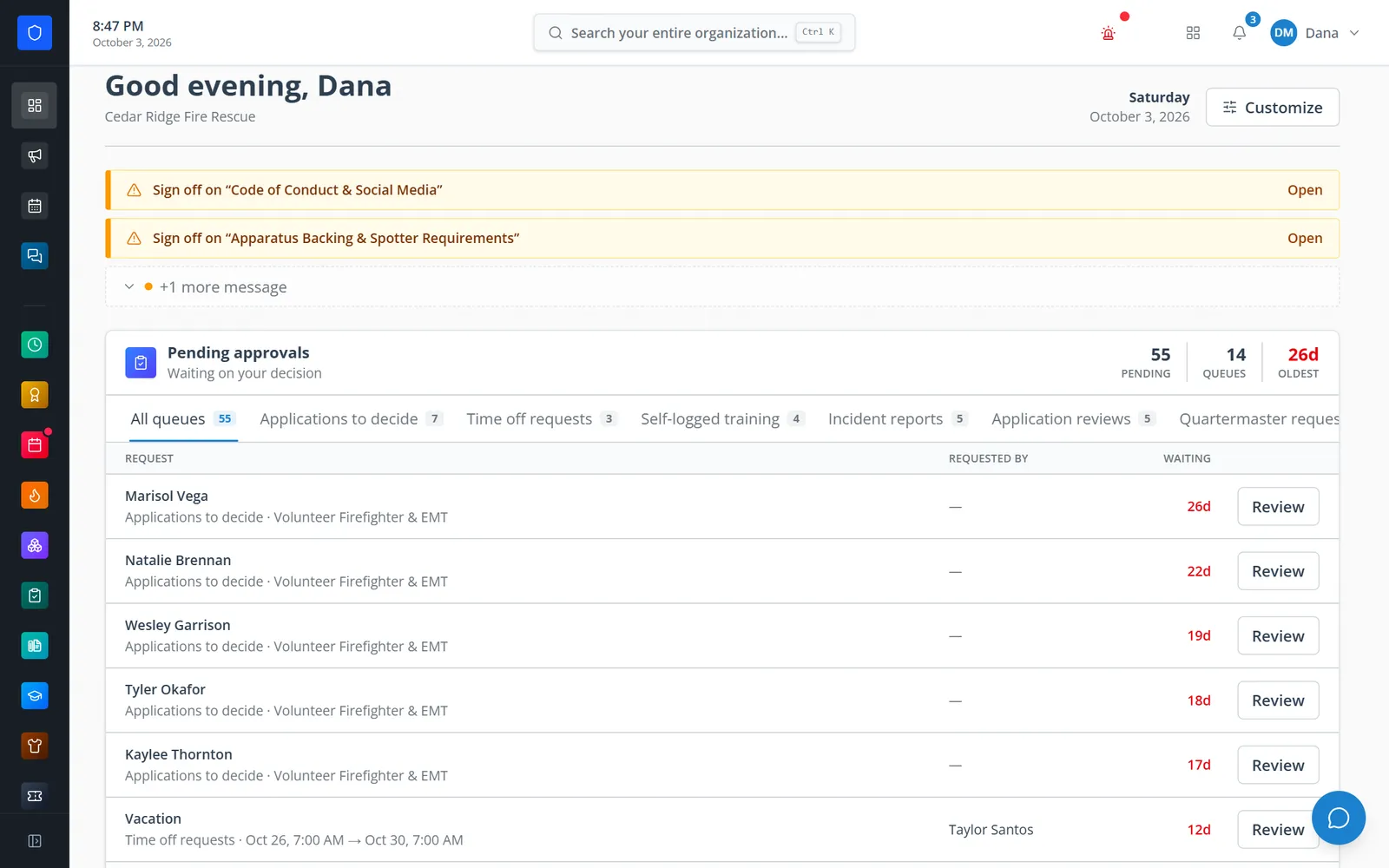The width and height of the screenshot is (1389, 868).
Task: Switch to the All queues tab
Action: tap(183, 419)
